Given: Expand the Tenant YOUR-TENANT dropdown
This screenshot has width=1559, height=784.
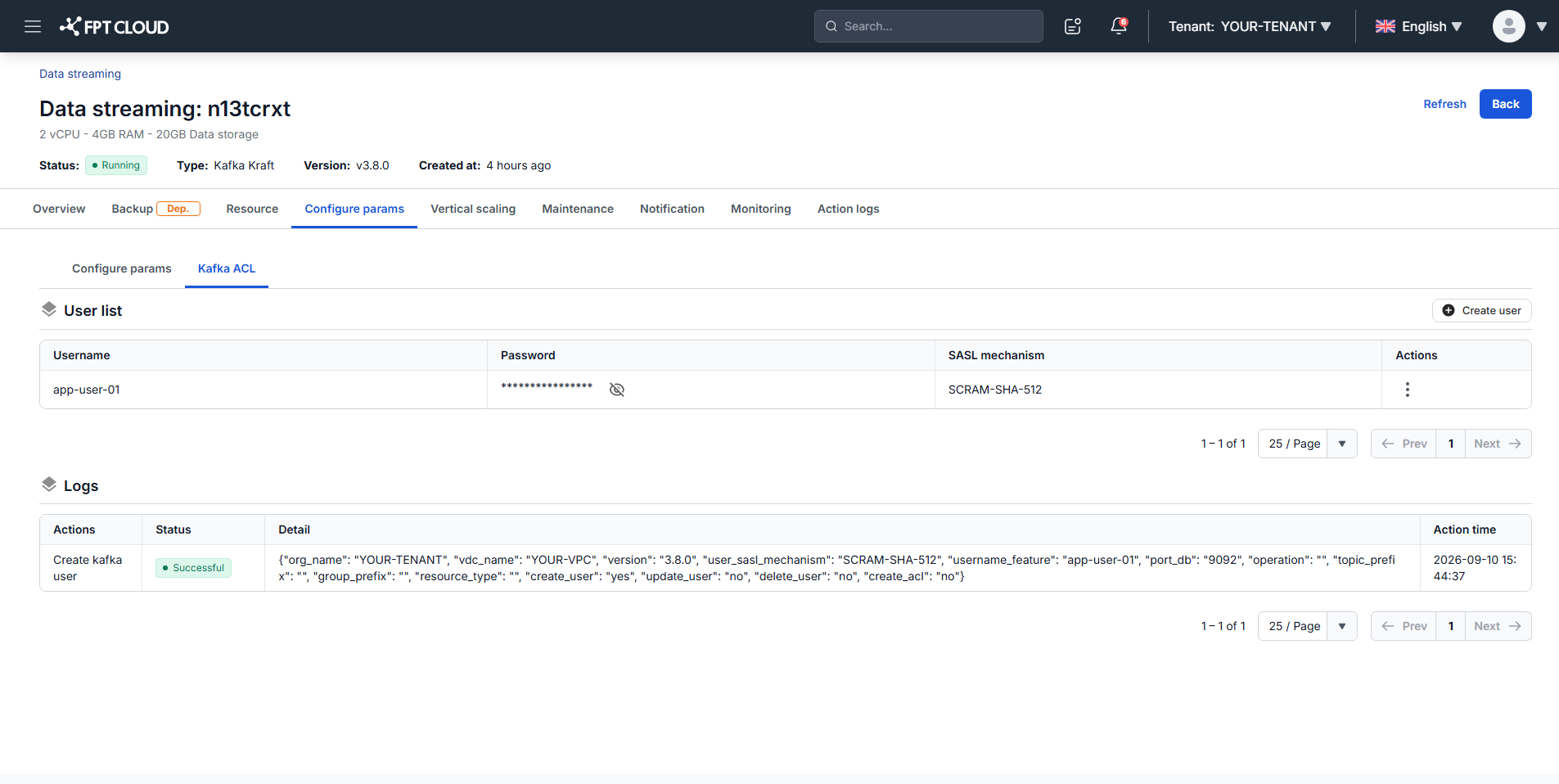Looking at the screenshot, I should click(x=1250, y=26).
